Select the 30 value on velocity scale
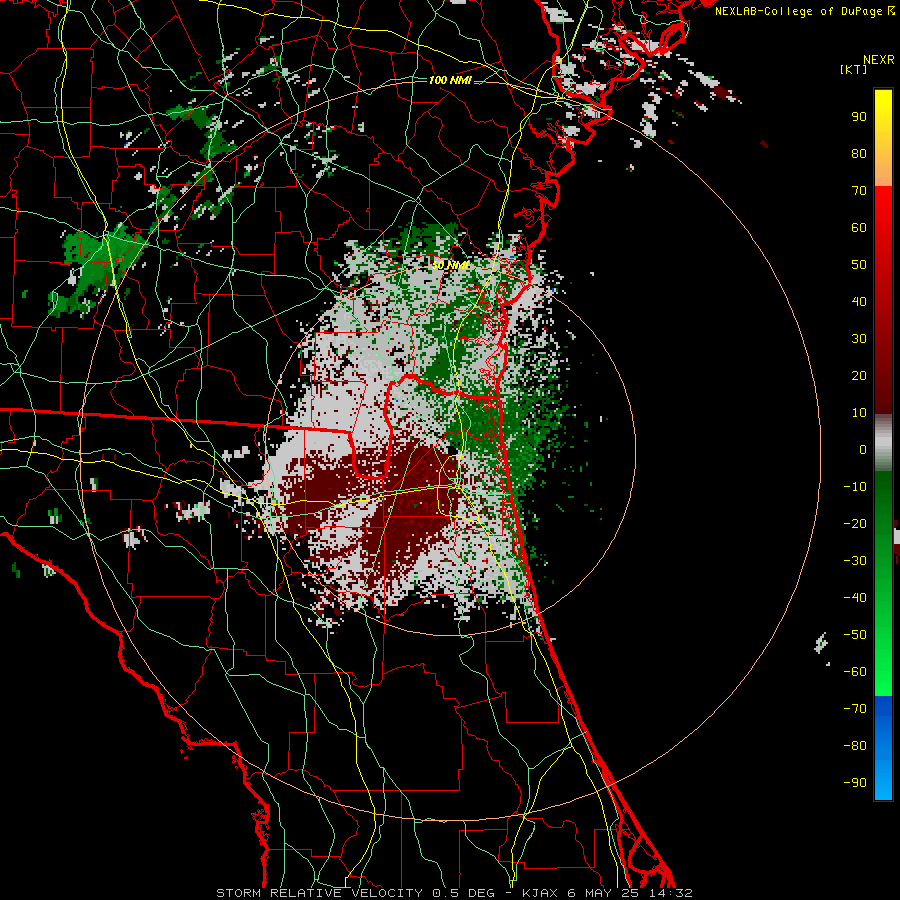This screenshot has width=900, height=900. pyautogui.click(x=859, y=339)
